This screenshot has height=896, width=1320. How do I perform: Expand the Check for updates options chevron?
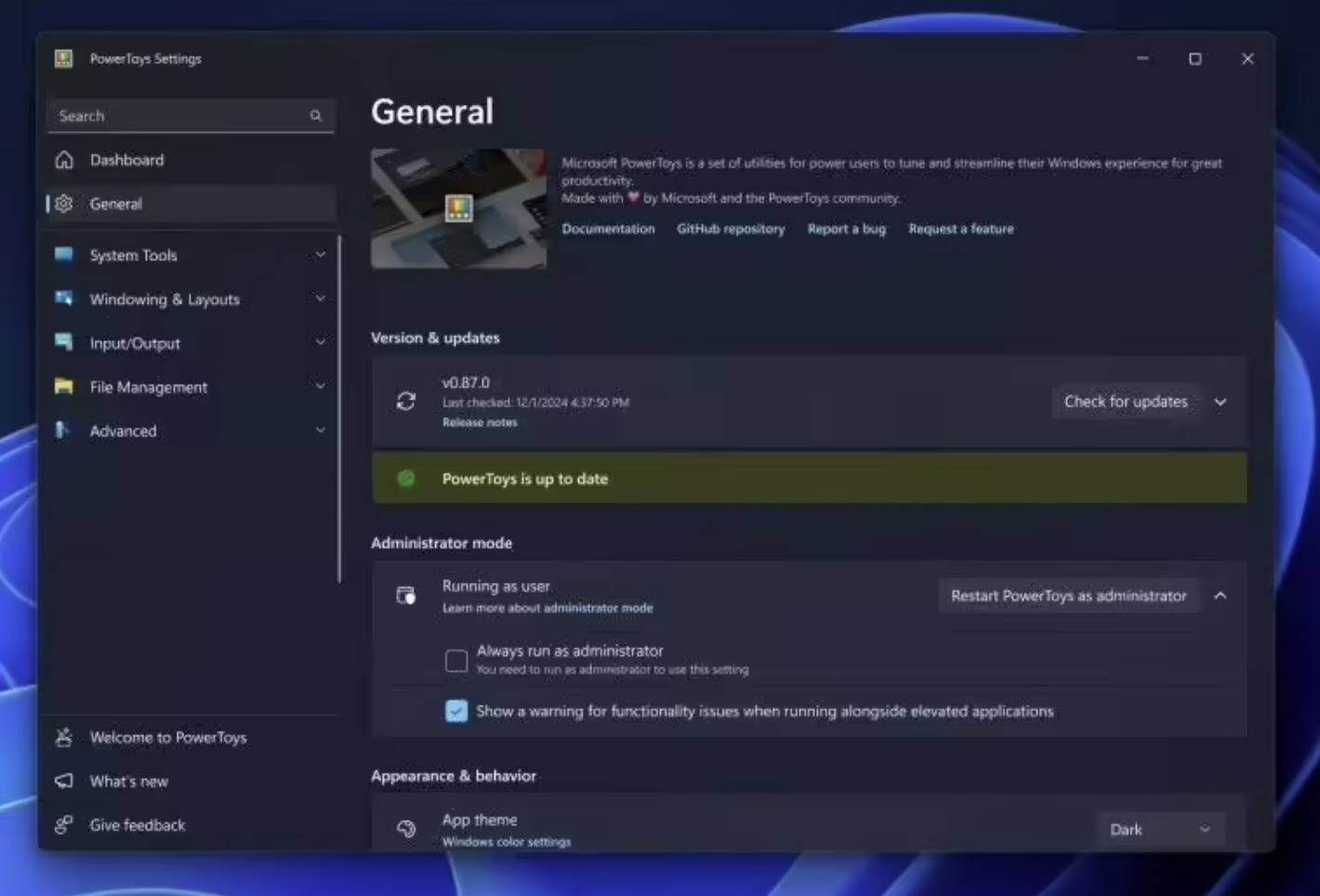pos(1221,402)
